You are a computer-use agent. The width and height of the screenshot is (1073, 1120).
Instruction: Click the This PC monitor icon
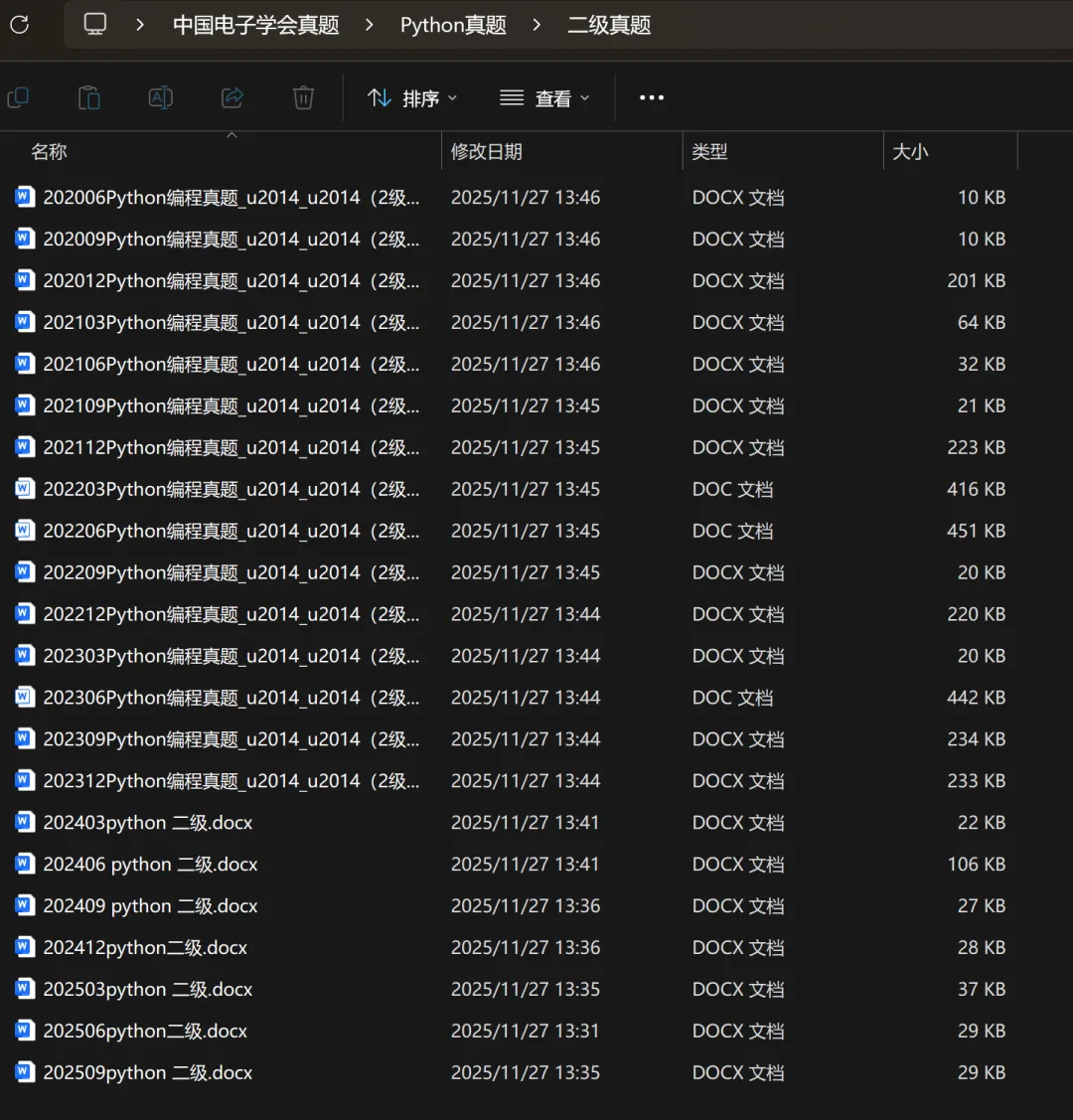95,24
